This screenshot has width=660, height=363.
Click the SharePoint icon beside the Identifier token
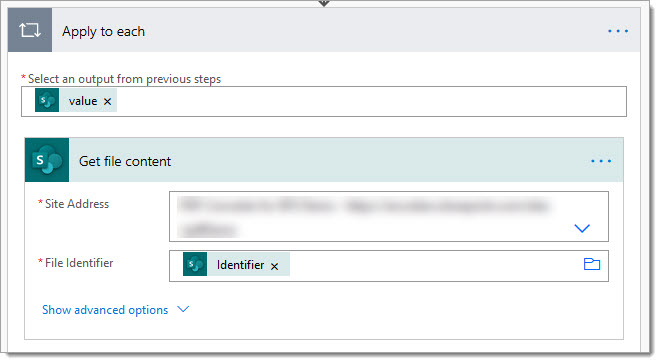coord(195,264)
